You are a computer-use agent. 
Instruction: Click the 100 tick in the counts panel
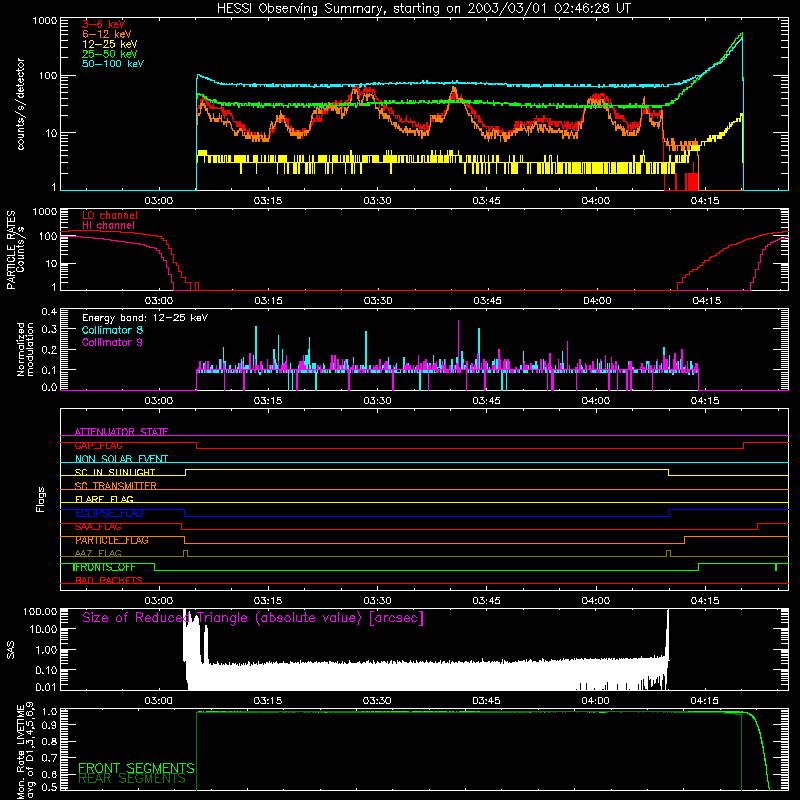pos(47,76)
